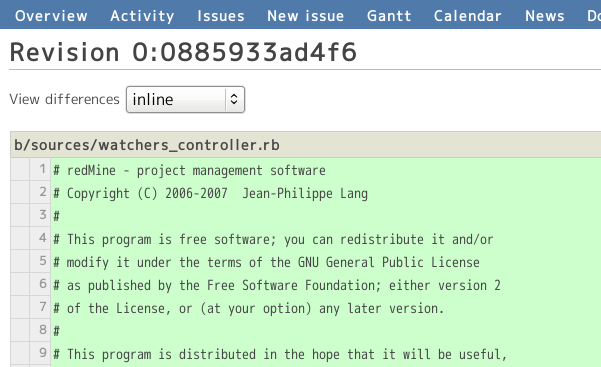Switch to the Calendar tab
This screenshot has width=601, height=367.
pyautogui.click(x=468, y=16)
